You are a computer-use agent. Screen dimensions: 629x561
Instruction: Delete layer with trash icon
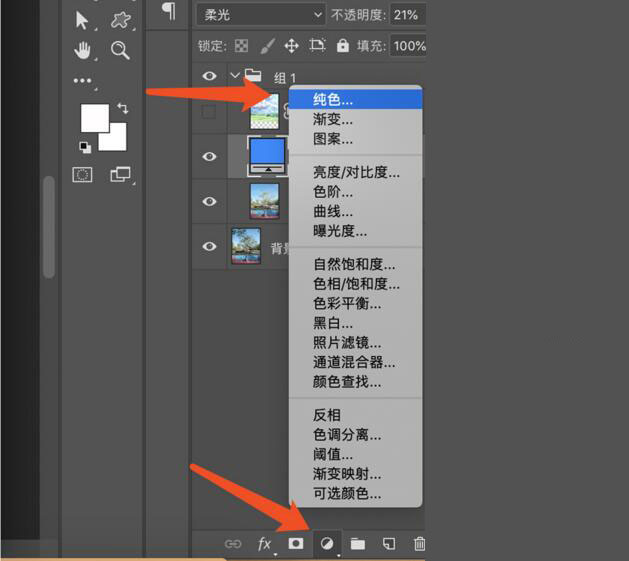coord(420,544)
